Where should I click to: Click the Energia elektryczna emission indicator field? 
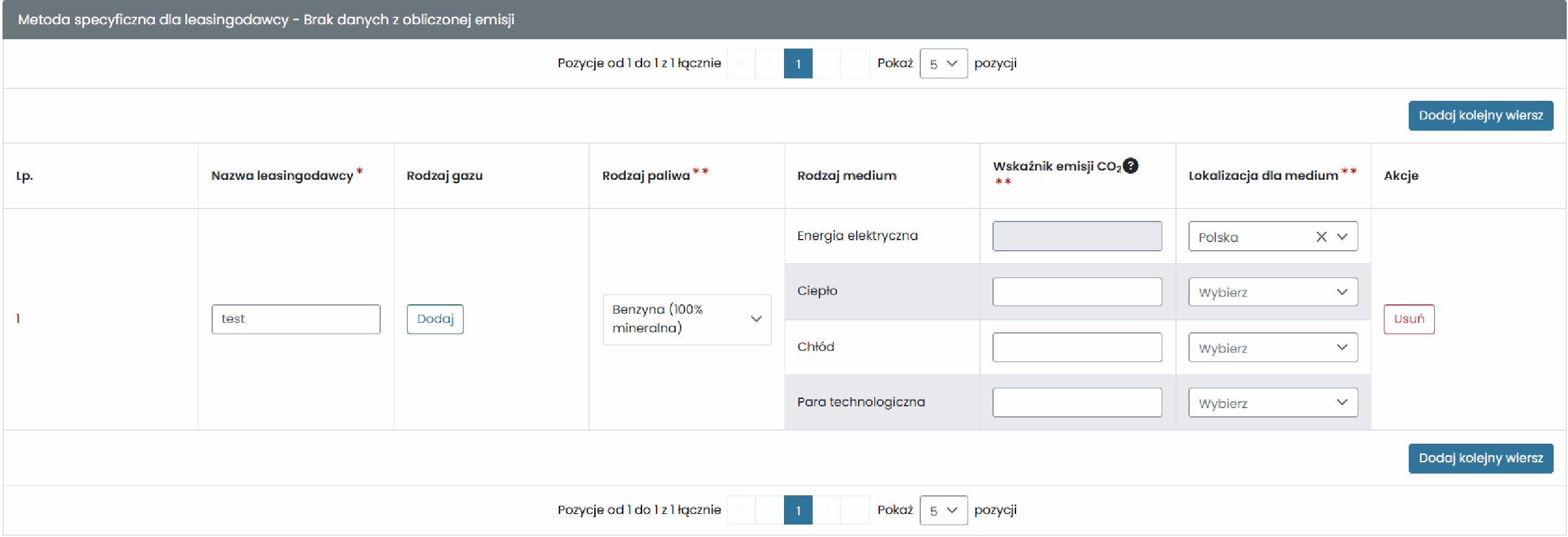1077,236
